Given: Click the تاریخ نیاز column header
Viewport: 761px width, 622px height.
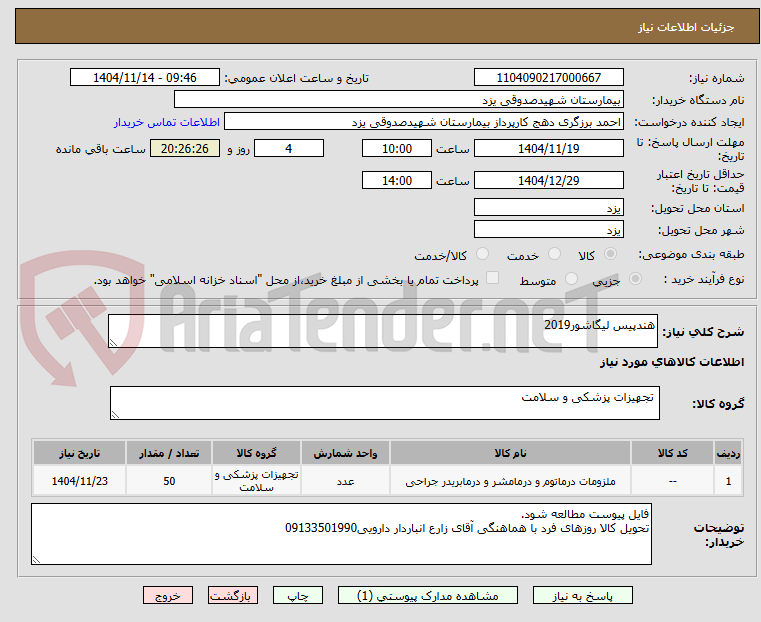Looking at the screenshot, I should pyautogui.click(x=80, y=453).
